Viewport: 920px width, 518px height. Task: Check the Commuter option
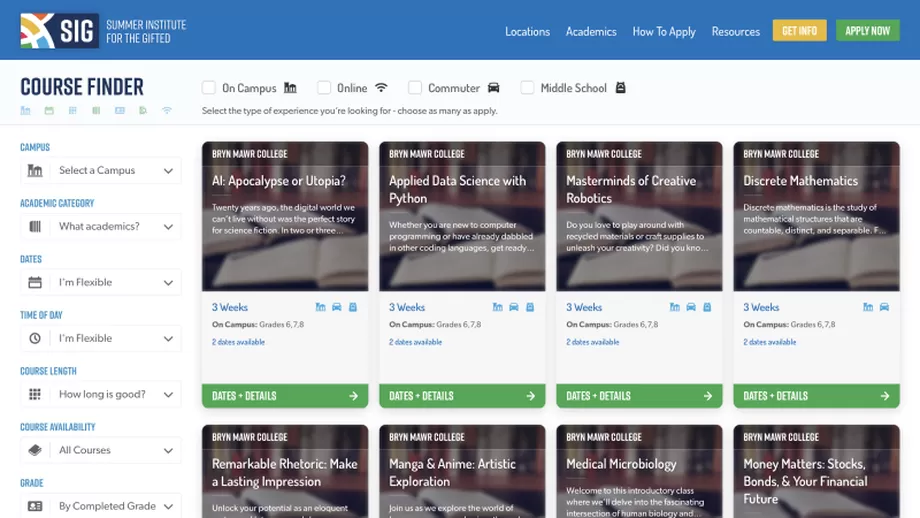pos(415,88)
